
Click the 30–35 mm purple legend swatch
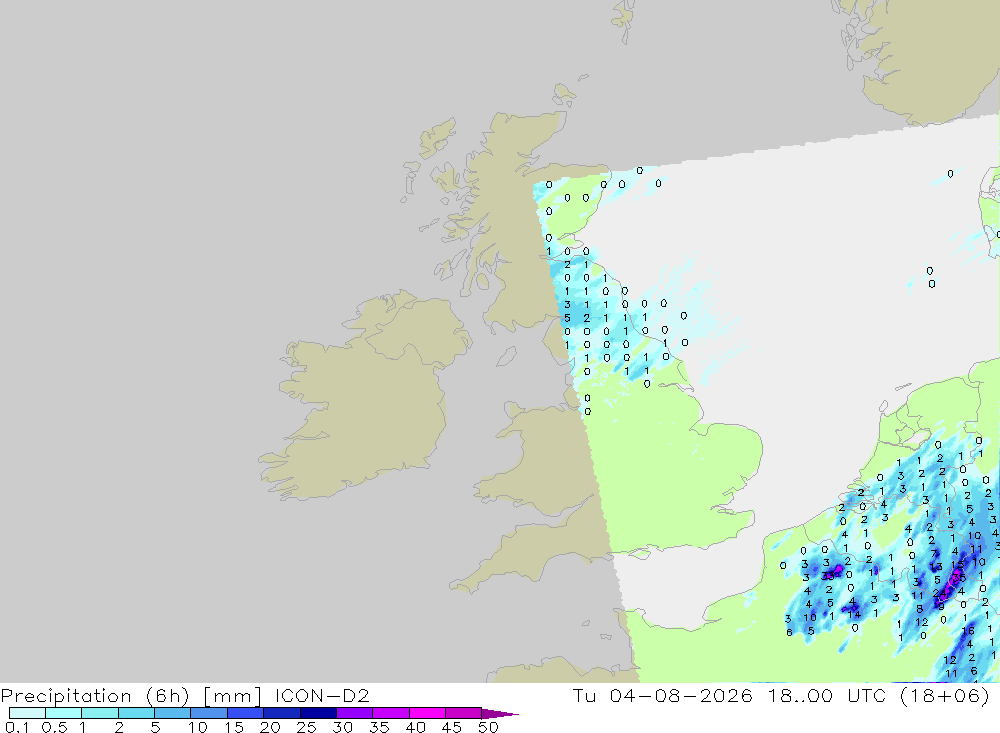point(354,713)
